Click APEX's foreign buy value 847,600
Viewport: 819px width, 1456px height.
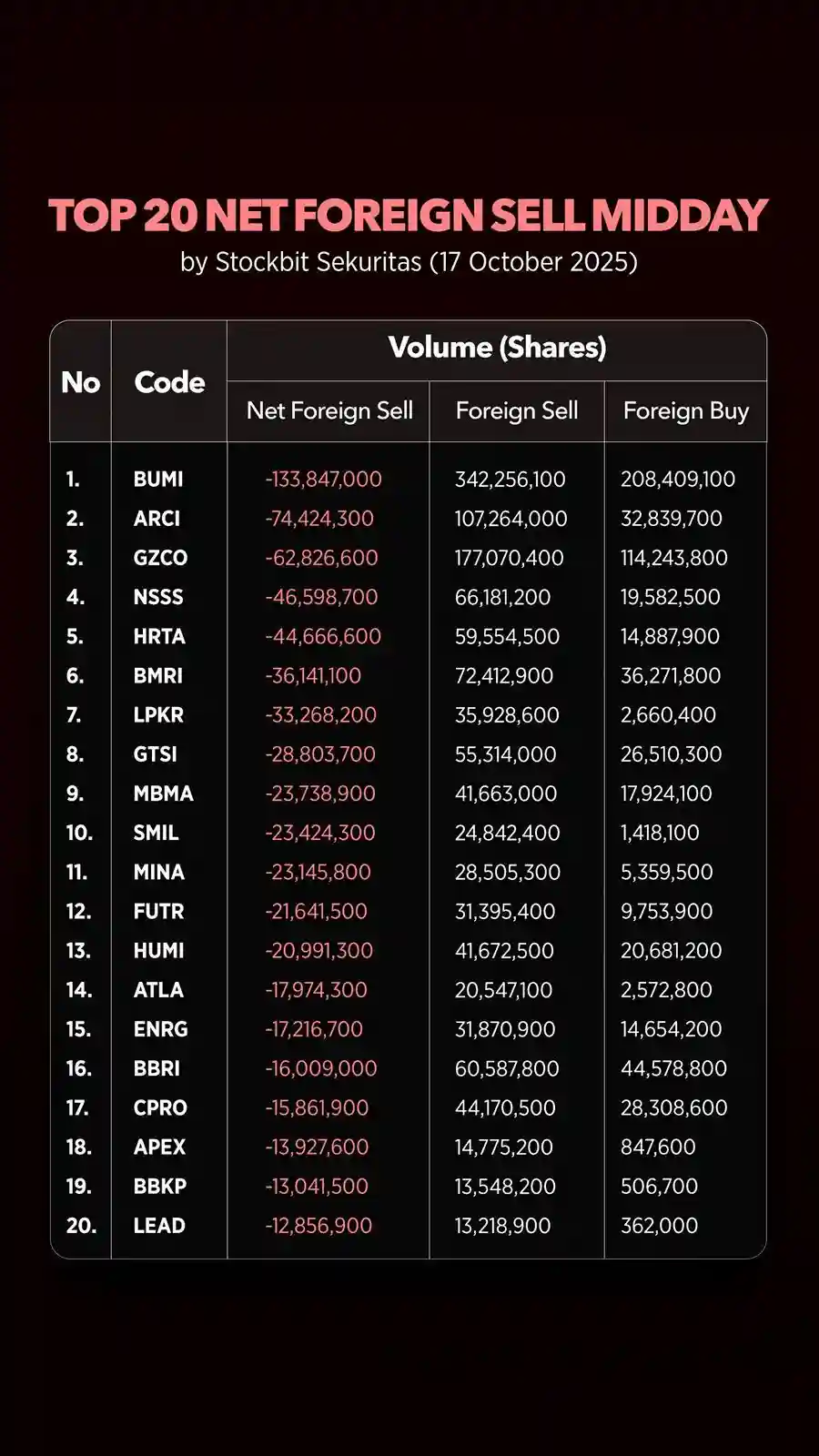tap(658, 1148)
